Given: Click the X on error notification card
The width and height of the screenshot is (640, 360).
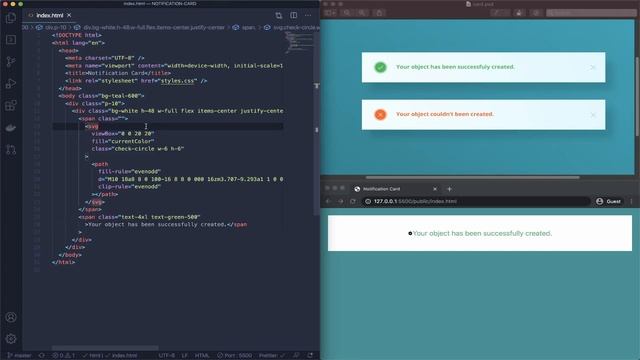Looking at the screenshot, I should coord(593,115).
